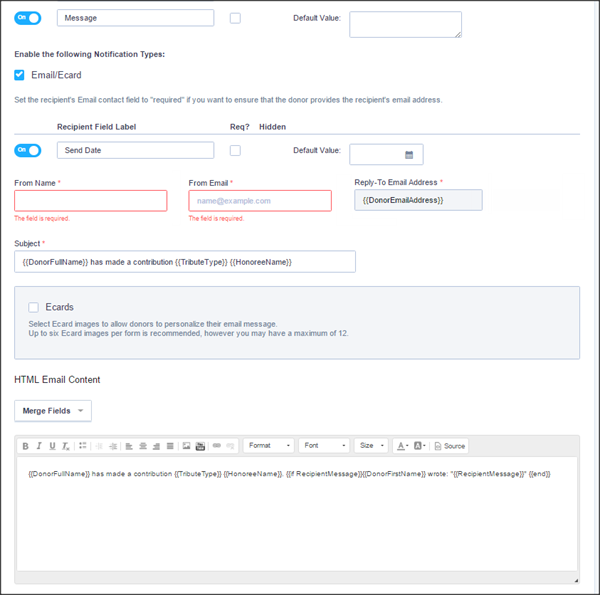Image resolution: width=600 pixels, height=595 pixels.
Task: Open the Send Date calendar picker
Action: (409, 155)
